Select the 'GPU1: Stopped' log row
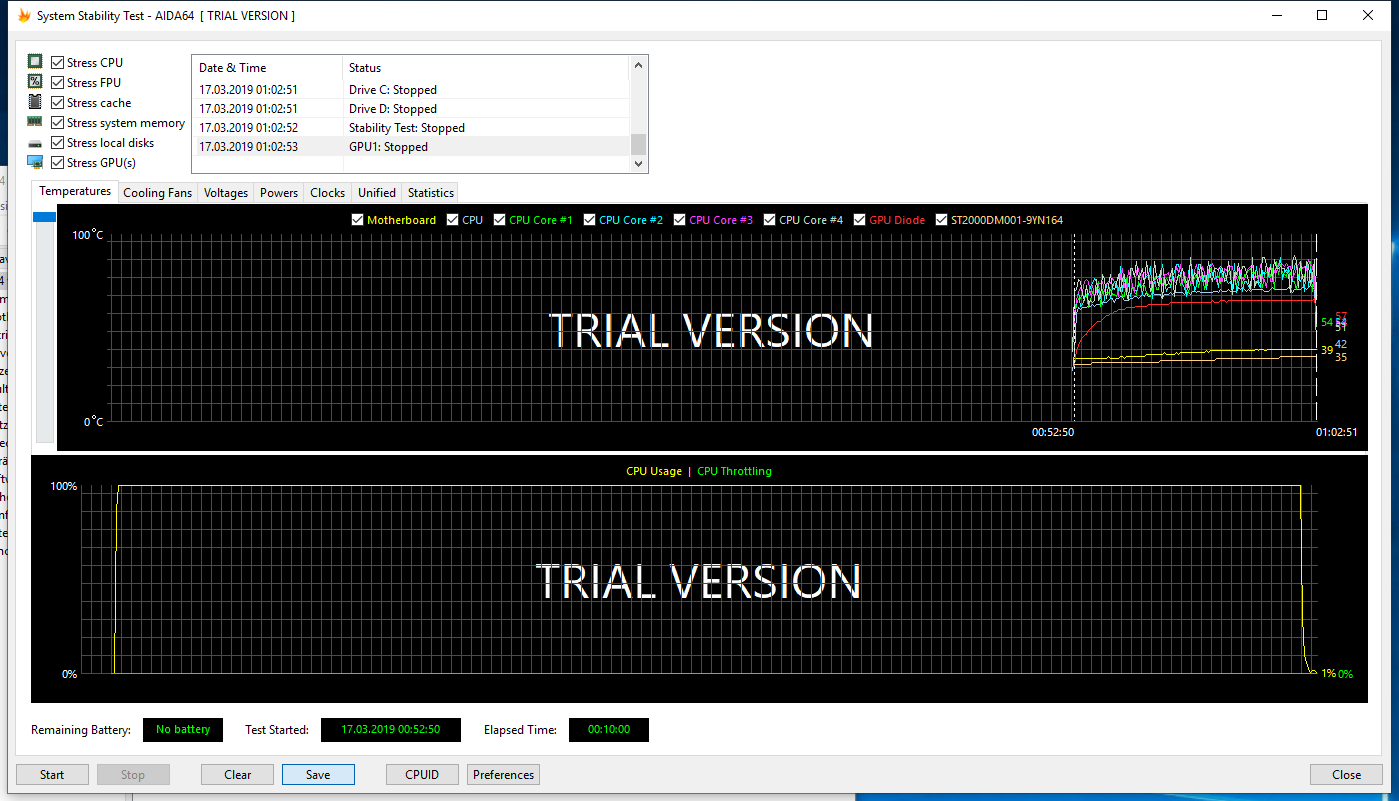 (x=411, y=147)
